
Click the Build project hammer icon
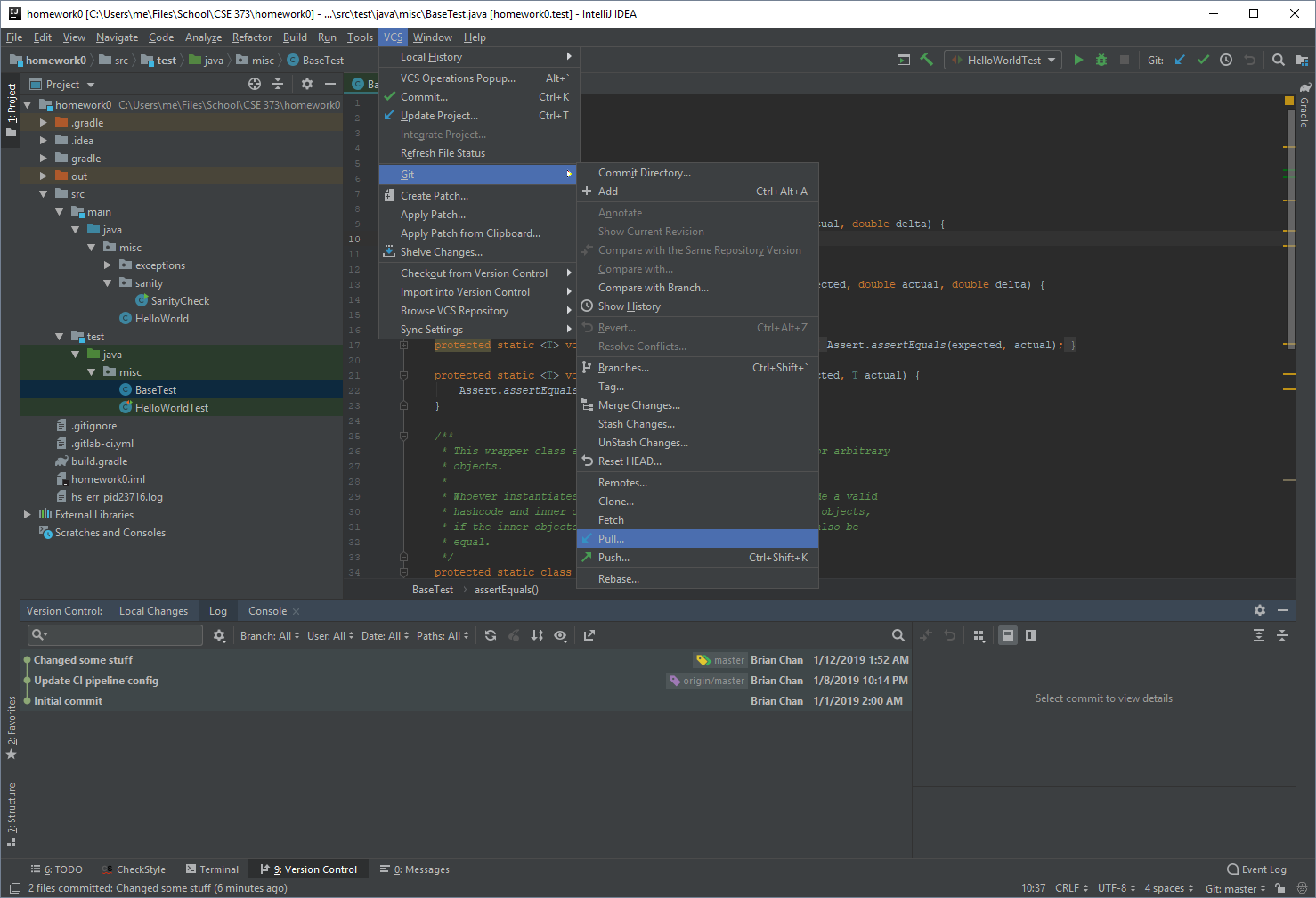tap(926, 60)
